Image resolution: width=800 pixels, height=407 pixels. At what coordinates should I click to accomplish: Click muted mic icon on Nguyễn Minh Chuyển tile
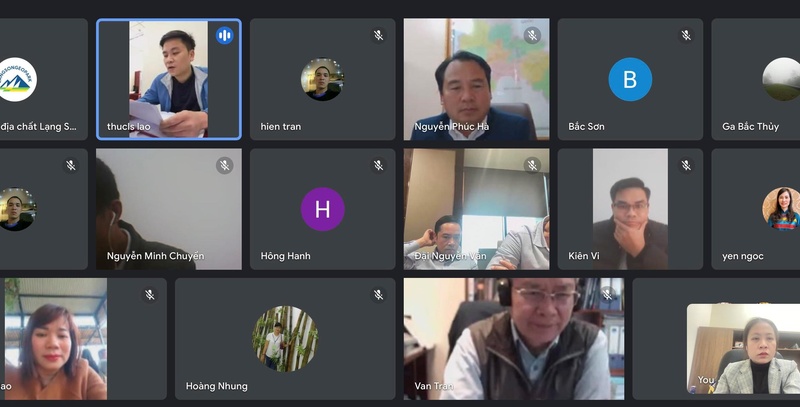[224, 165]
